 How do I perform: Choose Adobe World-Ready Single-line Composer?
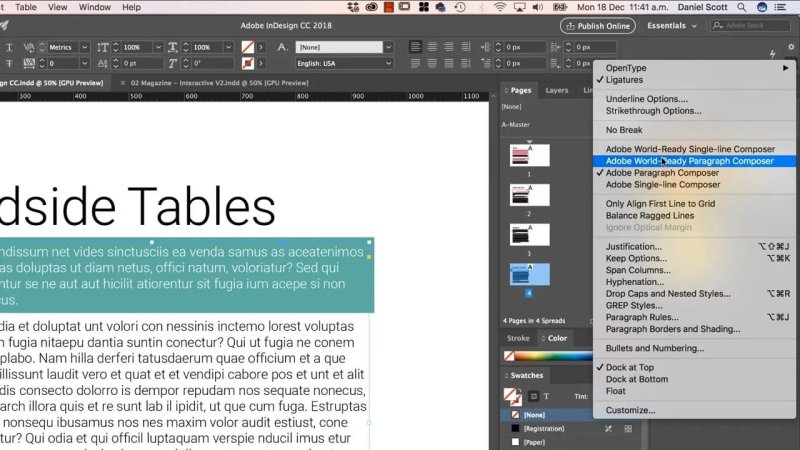click(694, 149)
